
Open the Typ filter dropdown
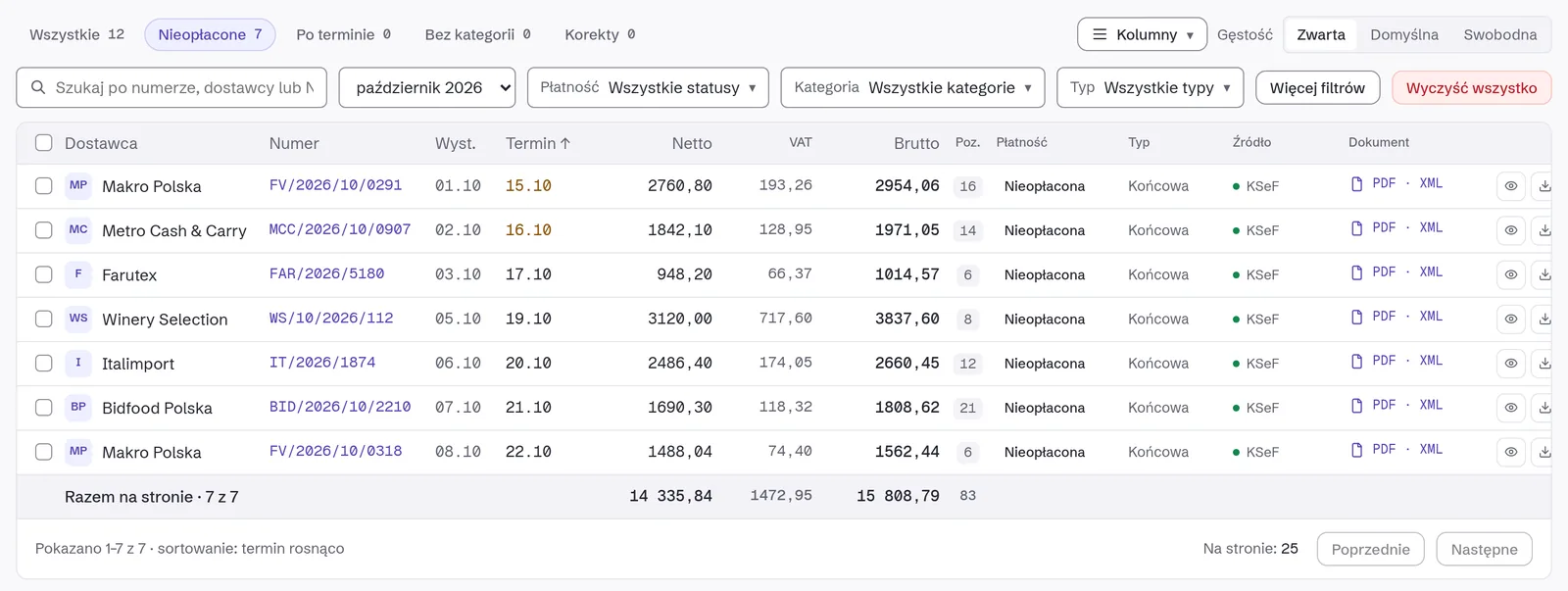[1150, 87]
